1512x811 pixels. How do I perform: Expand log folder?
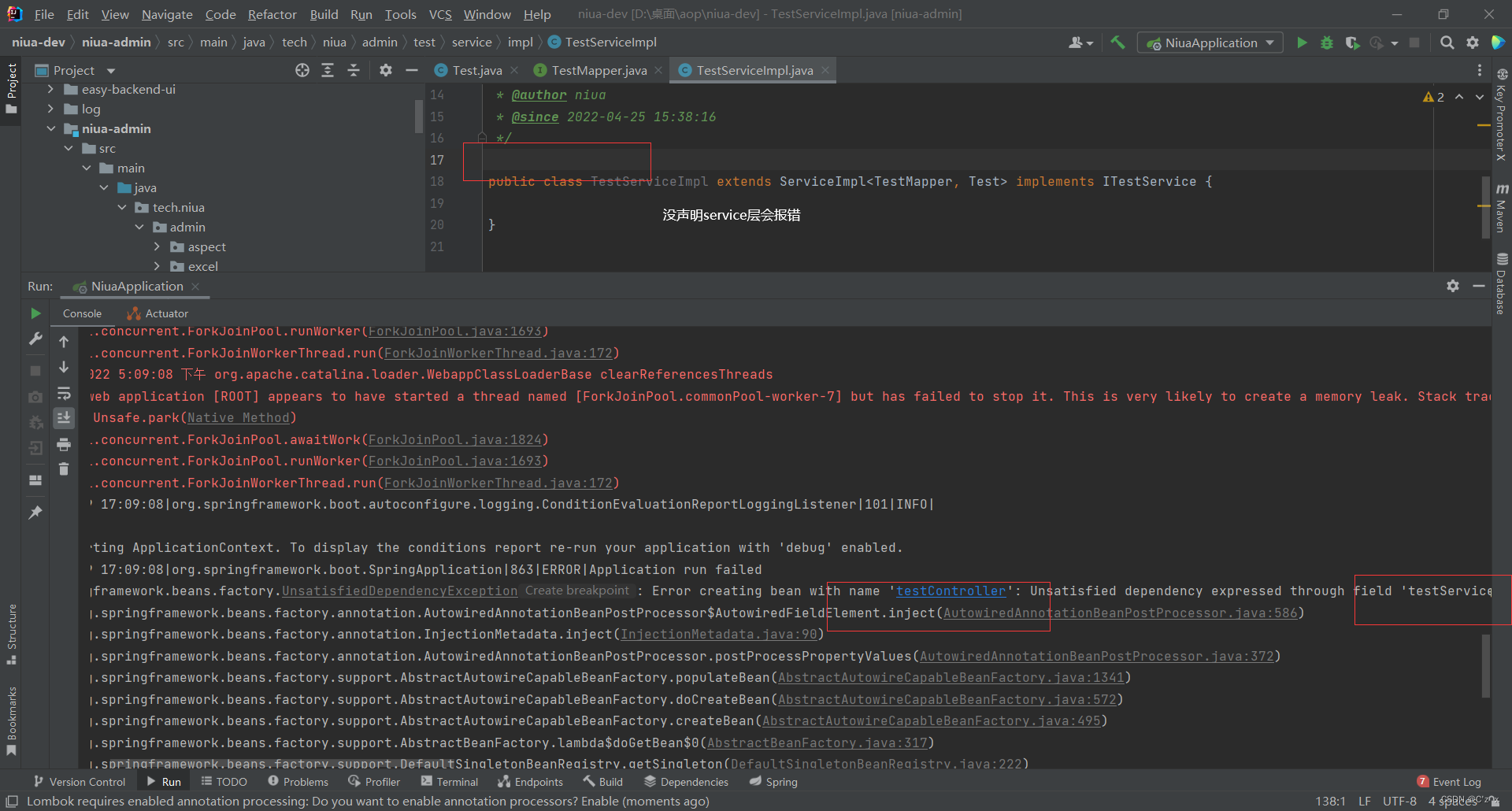[x=50, y=109]
